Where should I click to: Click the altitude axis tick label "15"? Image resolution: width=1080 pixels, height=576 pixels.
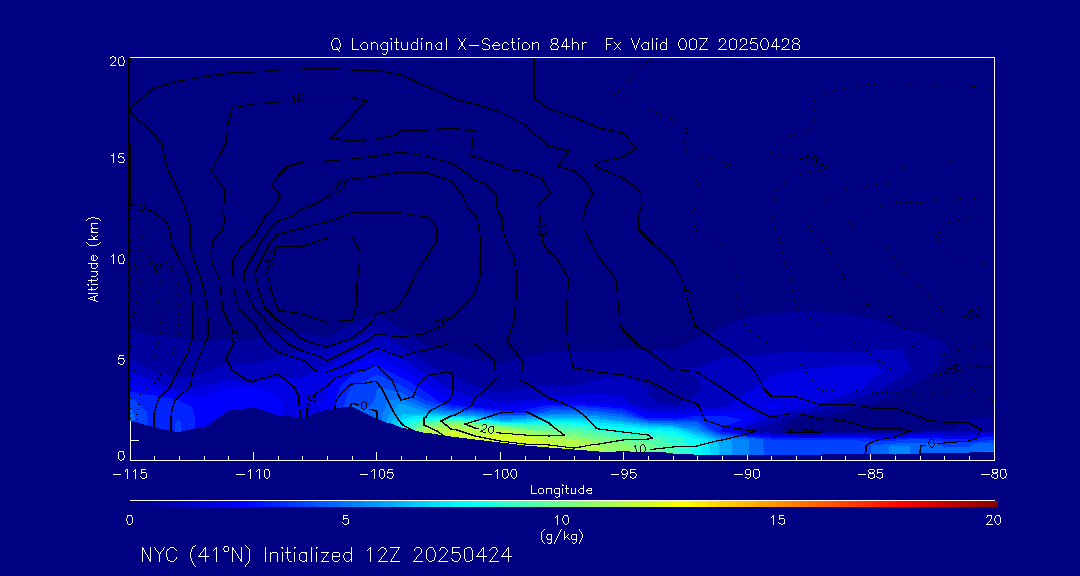pyautogui.click(x=117, y=158)
